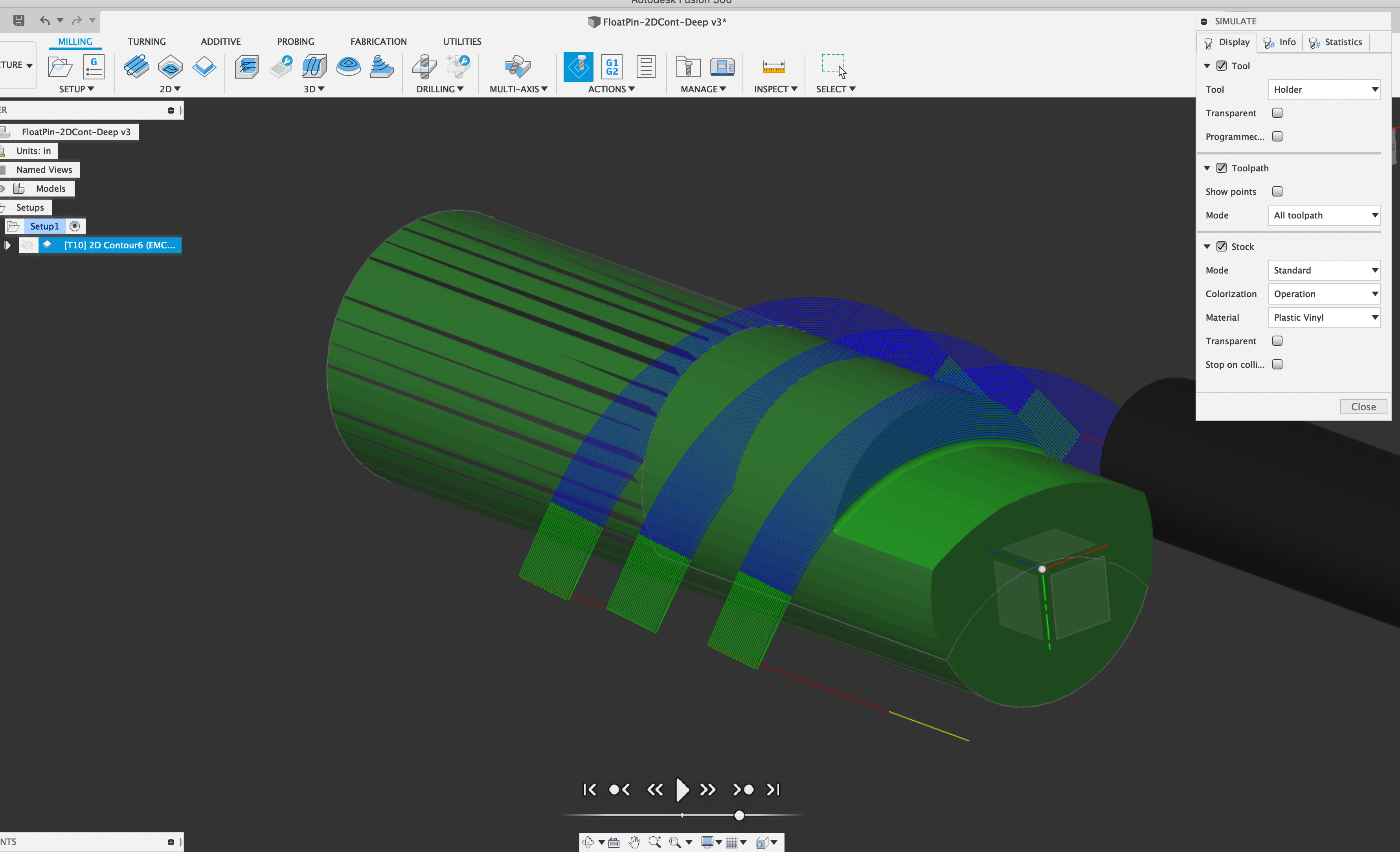Enable Show points in the Toolpath section
The height and width of the screenshot is (852, 1400).
click(x=1277, y=191)
